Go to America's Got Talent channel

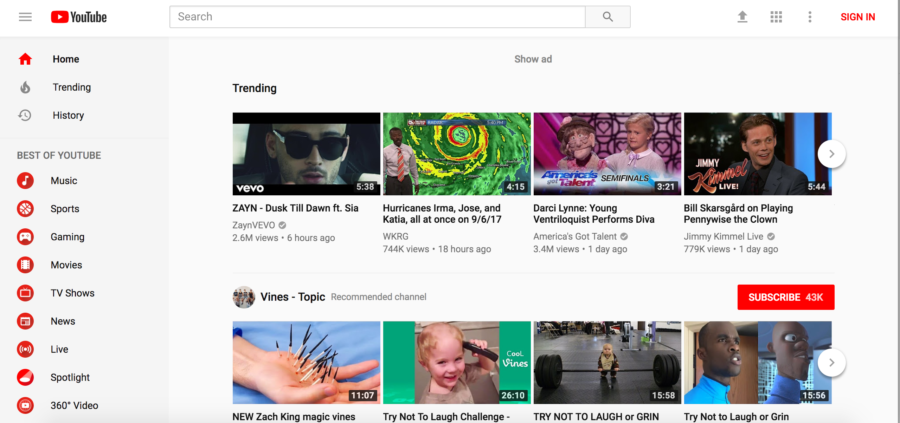pos(575,236)
